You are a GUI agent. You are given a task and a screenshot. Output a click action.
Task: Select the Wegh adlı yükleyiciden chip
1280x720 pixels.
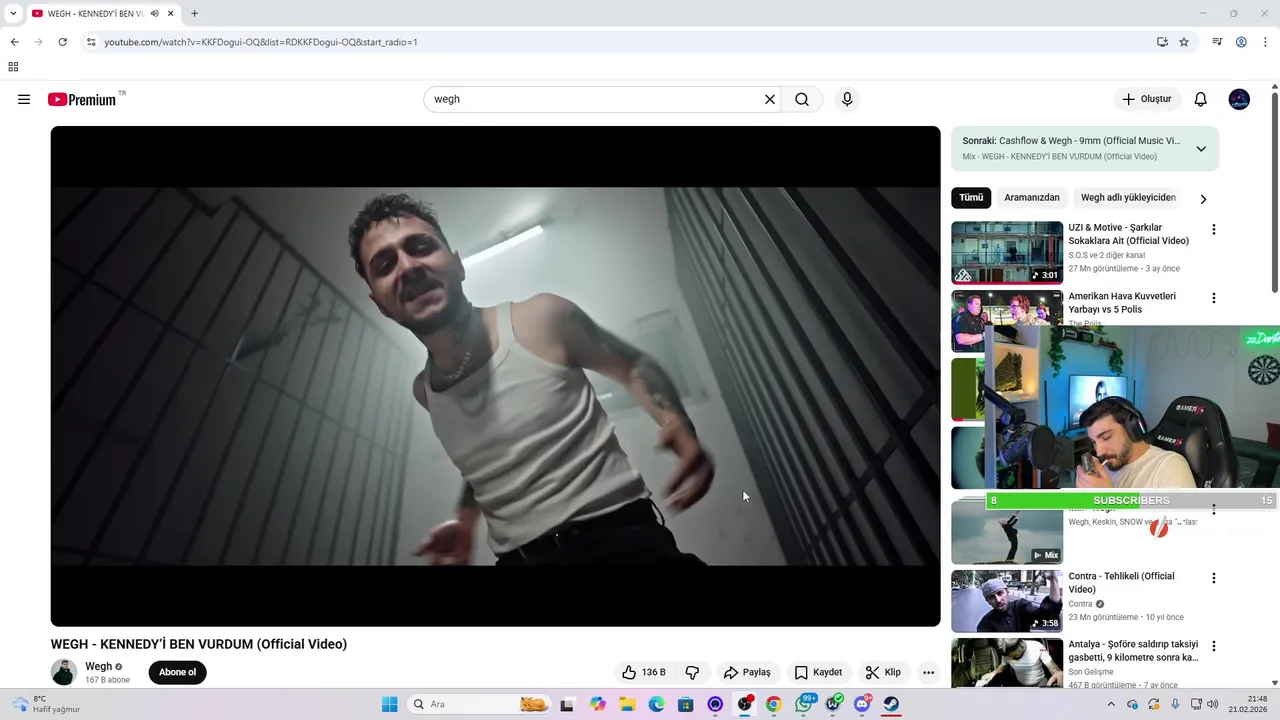click(x=1128, y=198)
